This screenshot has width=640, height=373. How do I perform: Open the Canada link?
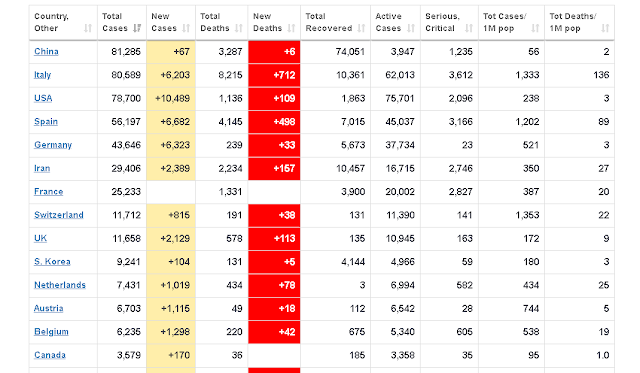pyautogui.click(x=50, y=355)
